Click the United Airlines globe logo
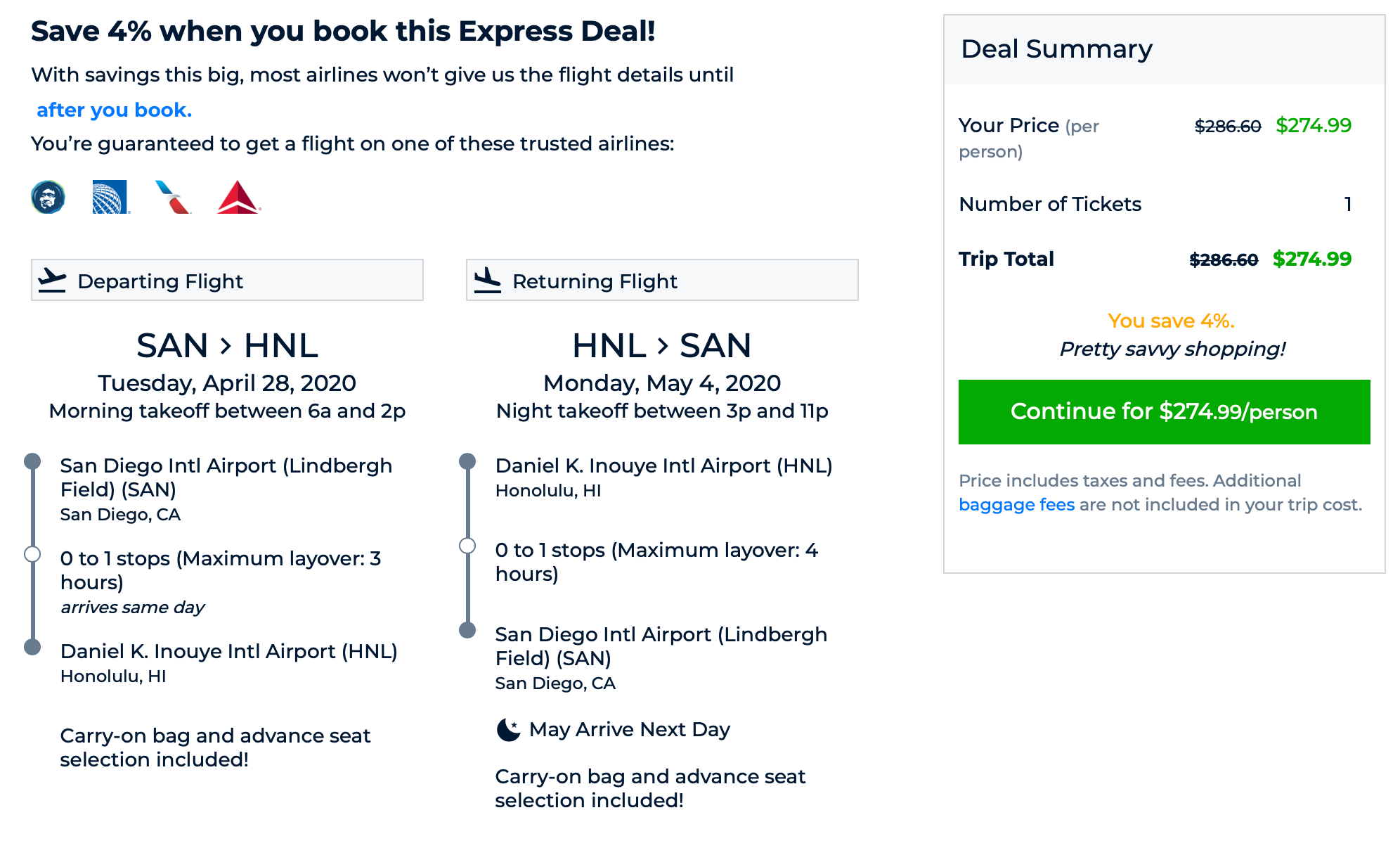This screenshot has height=841, width=1400. coord(110,197)
